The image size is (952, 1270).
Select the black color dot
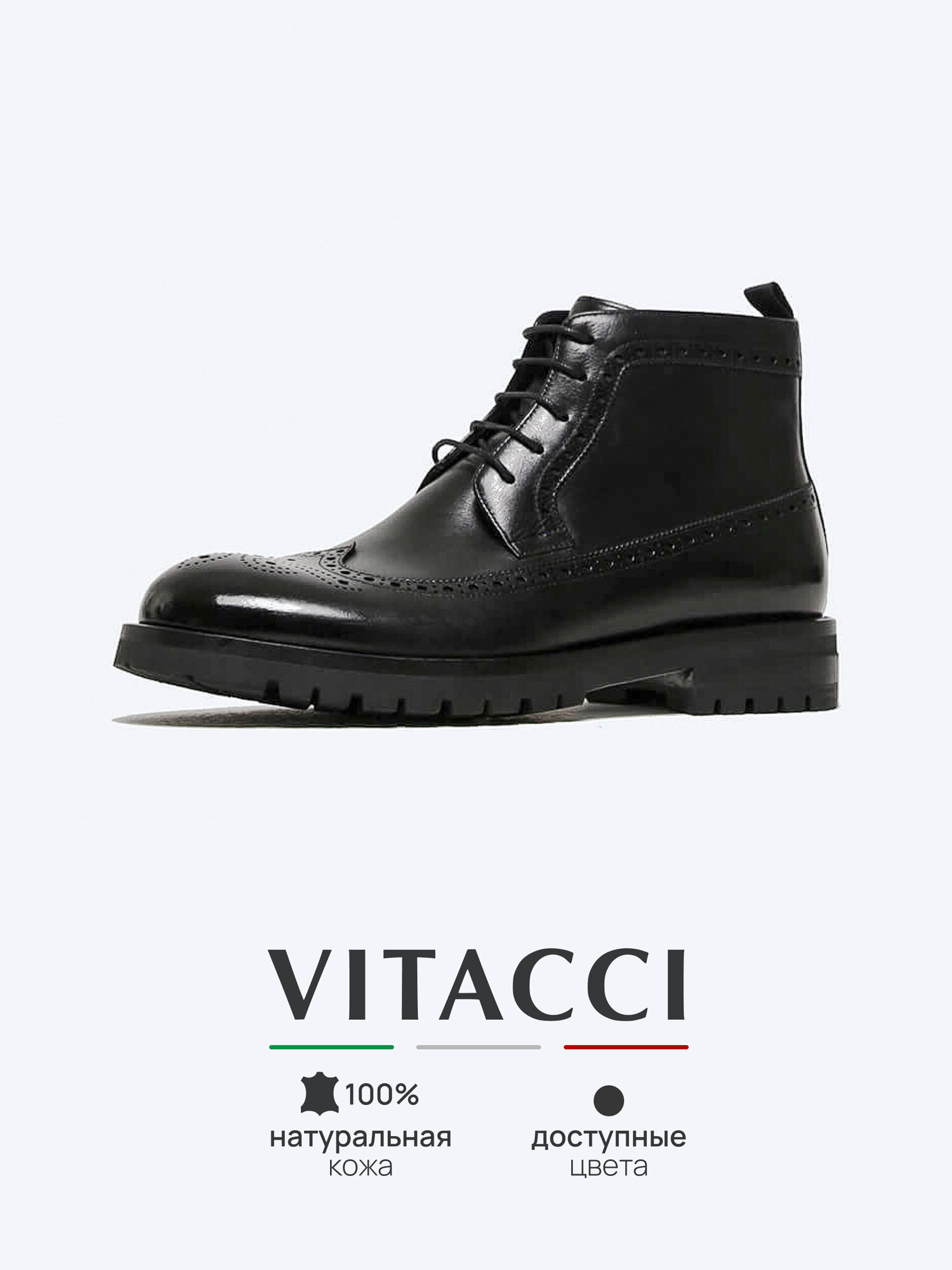pos(609,1100)
